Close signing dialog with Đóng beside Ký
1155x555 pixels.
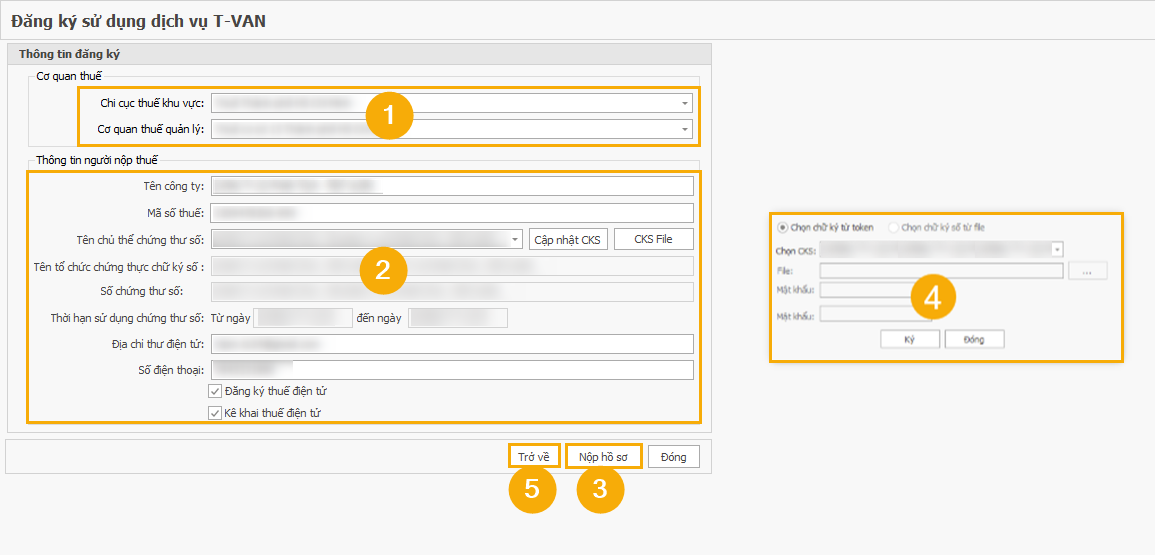pyautogui.click(x=975, y=339)
